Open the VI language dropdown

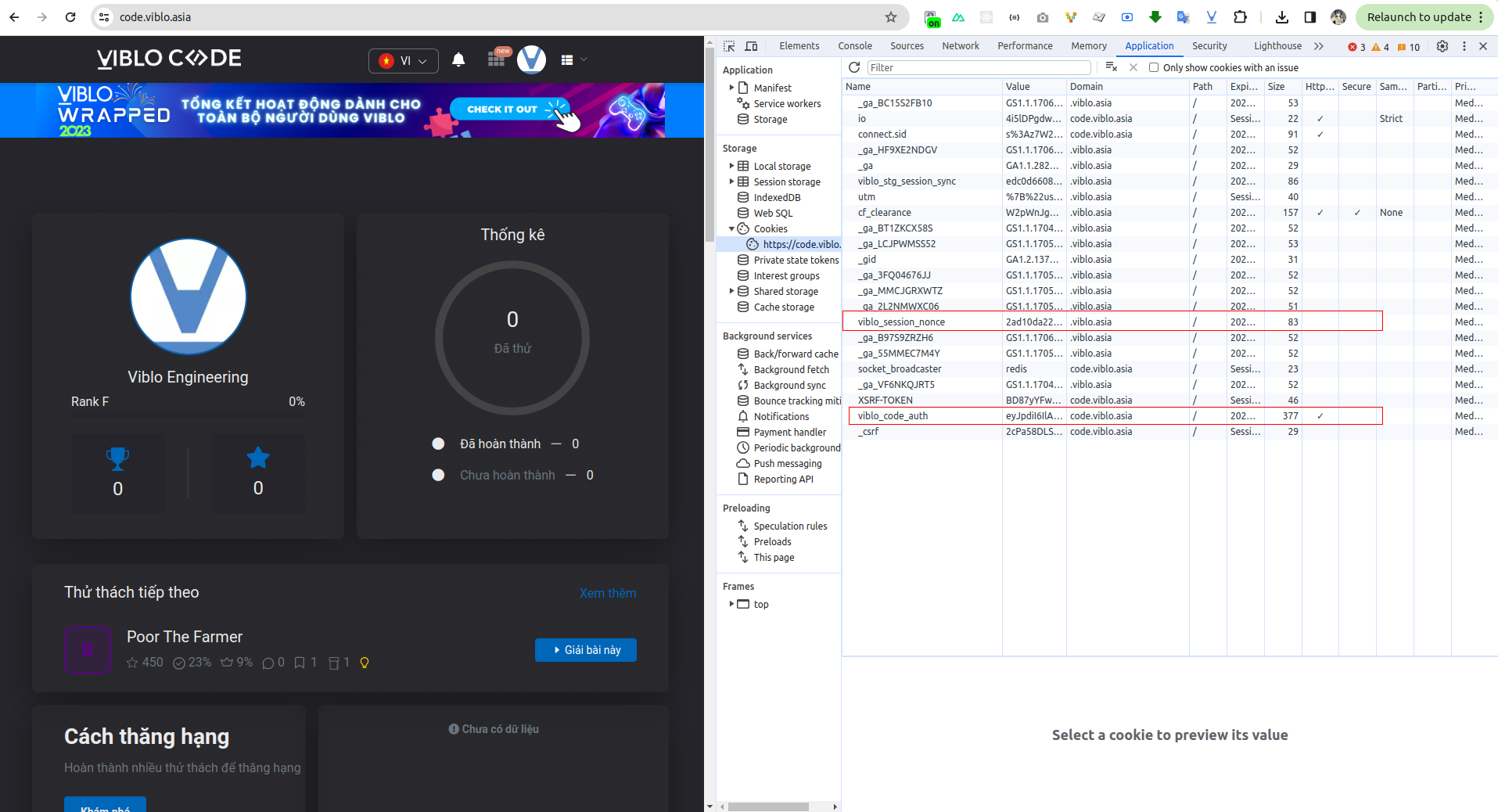pyautogui.click(x=403, y=60)
